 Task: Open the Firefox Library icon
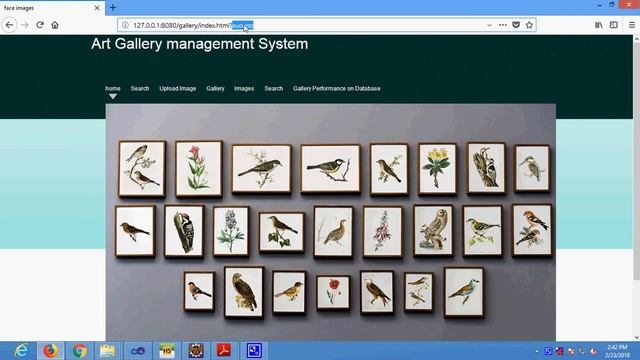[598, 25]
